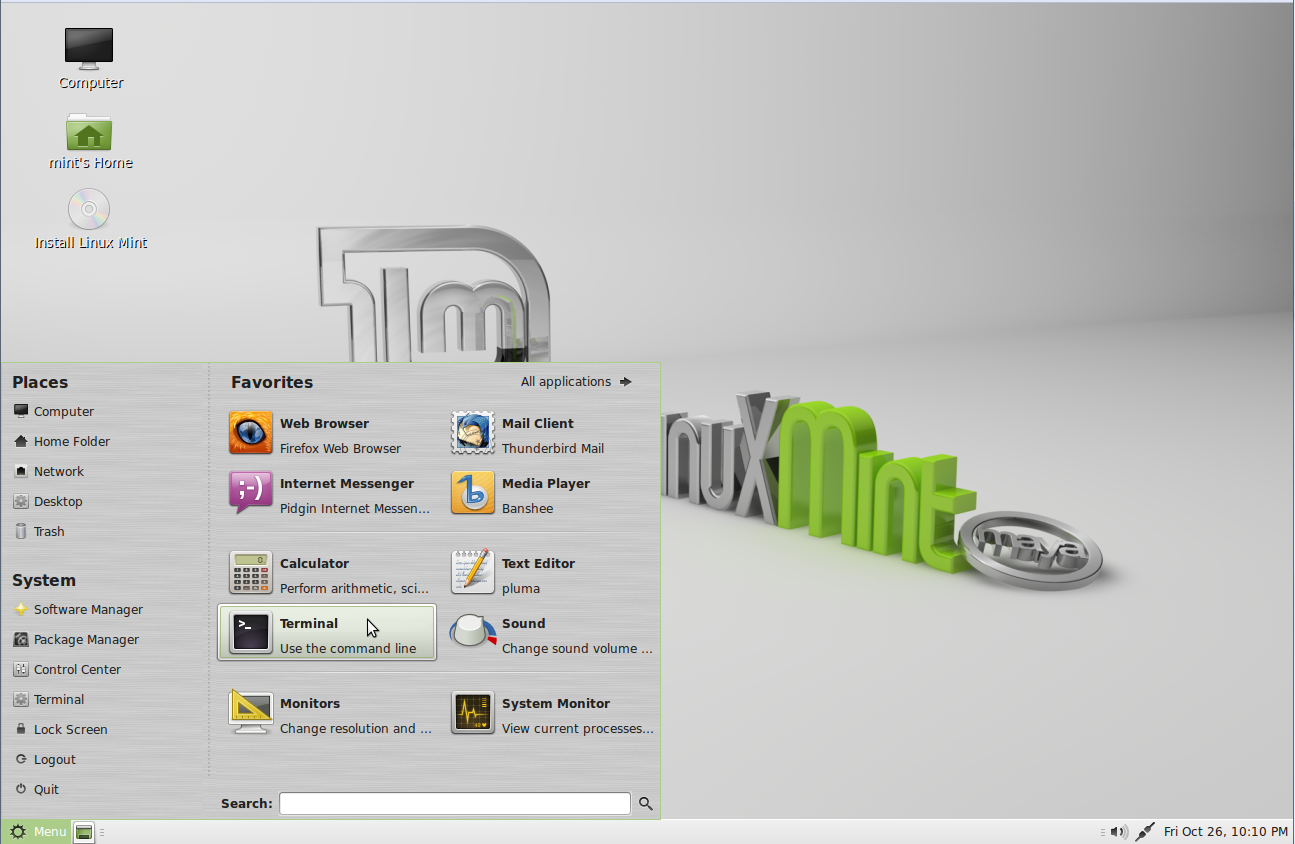Image resolution: width=1295 pixels, height=844 pixels.
Task: Open Control Center under System
Action: [x=67, y=669]
